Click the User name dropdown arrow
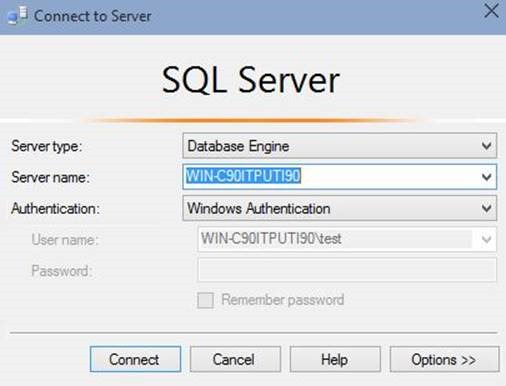Image resolution: width=506 pixels, height=386 pixels. (487, 239)
